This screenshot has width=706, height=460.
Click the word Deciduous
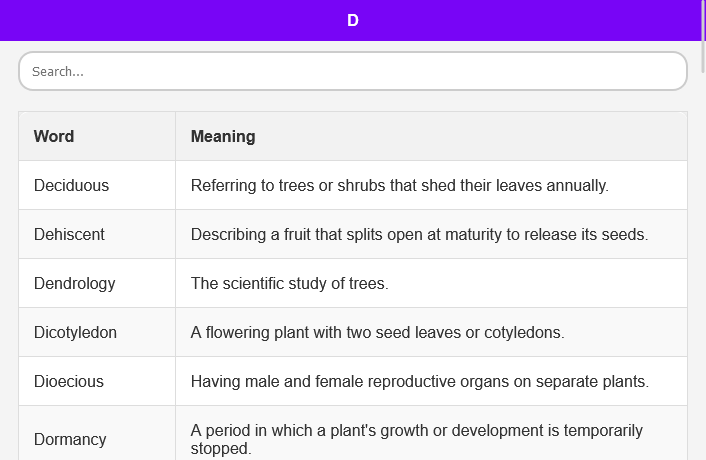pyautogui.click(x=71, y=185)
